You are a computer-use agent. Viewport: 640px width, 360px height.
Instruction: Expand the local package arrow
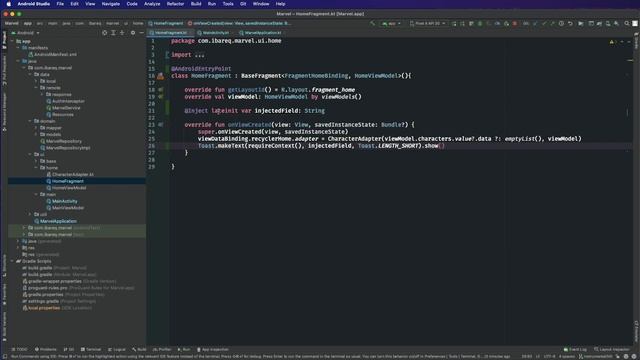(36, 81)
